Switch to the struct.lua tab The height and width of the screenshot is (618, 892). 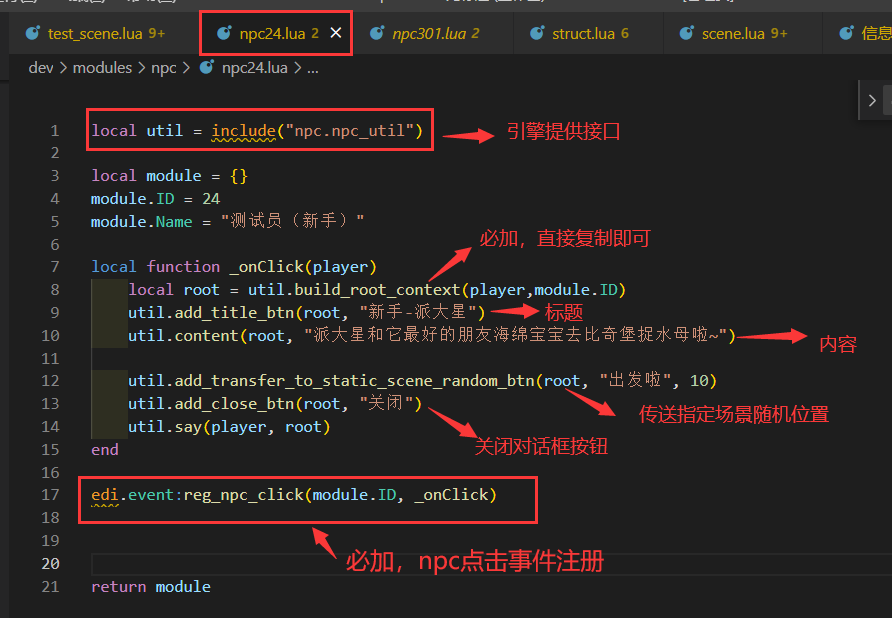(x=583, y=33)
